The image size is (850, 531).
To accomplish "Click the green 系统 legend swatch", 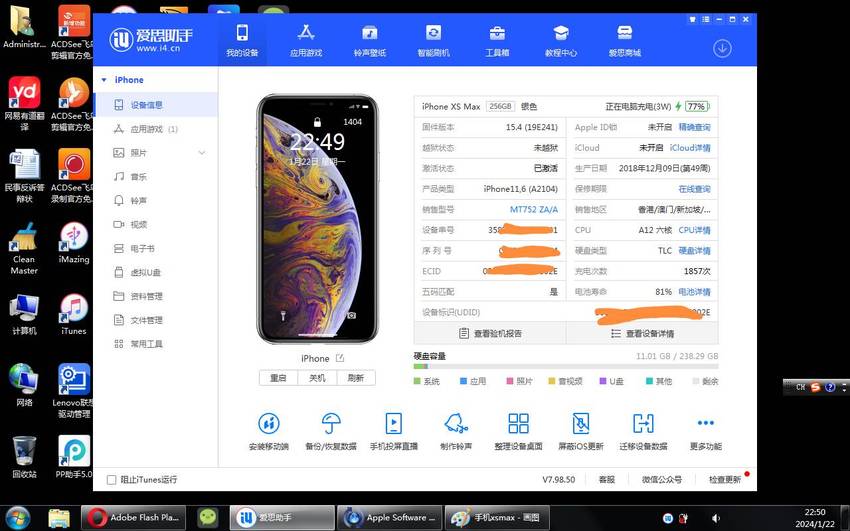I will click(x=417, y=381).
